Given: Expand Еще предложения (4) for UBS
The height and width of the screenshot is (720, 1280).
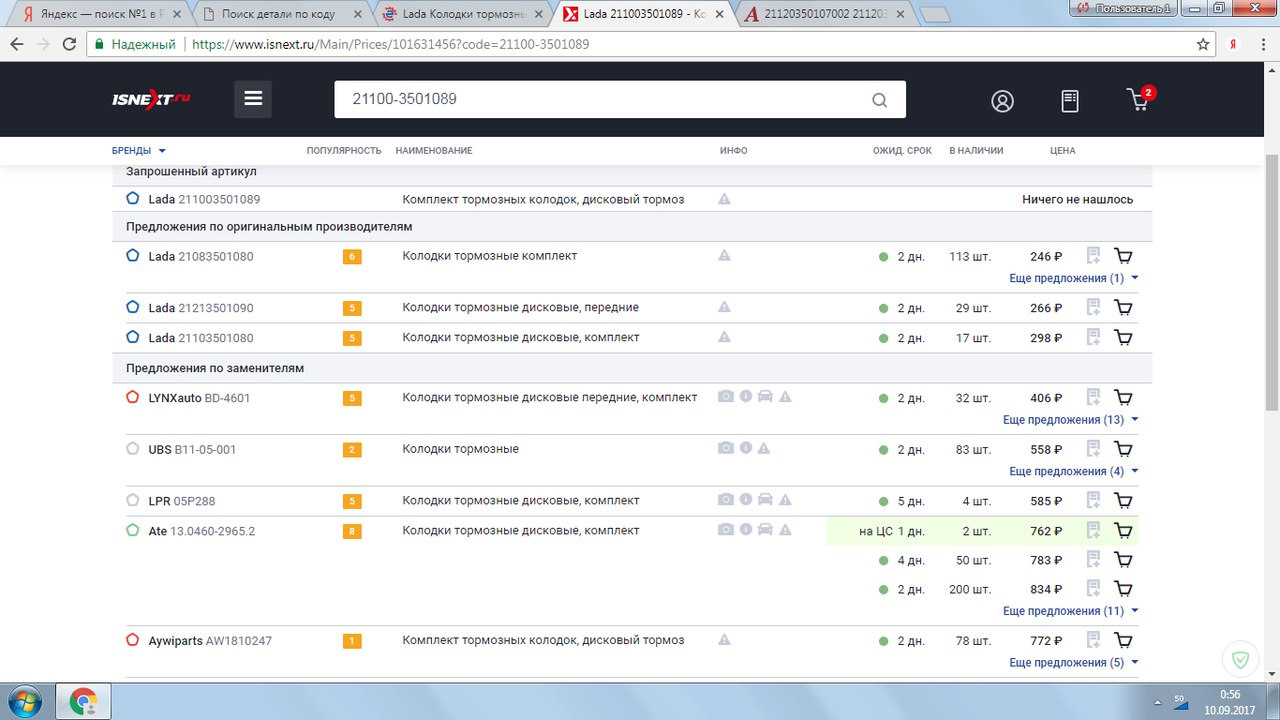Looking at the screenshot, I should [1074, 471].
